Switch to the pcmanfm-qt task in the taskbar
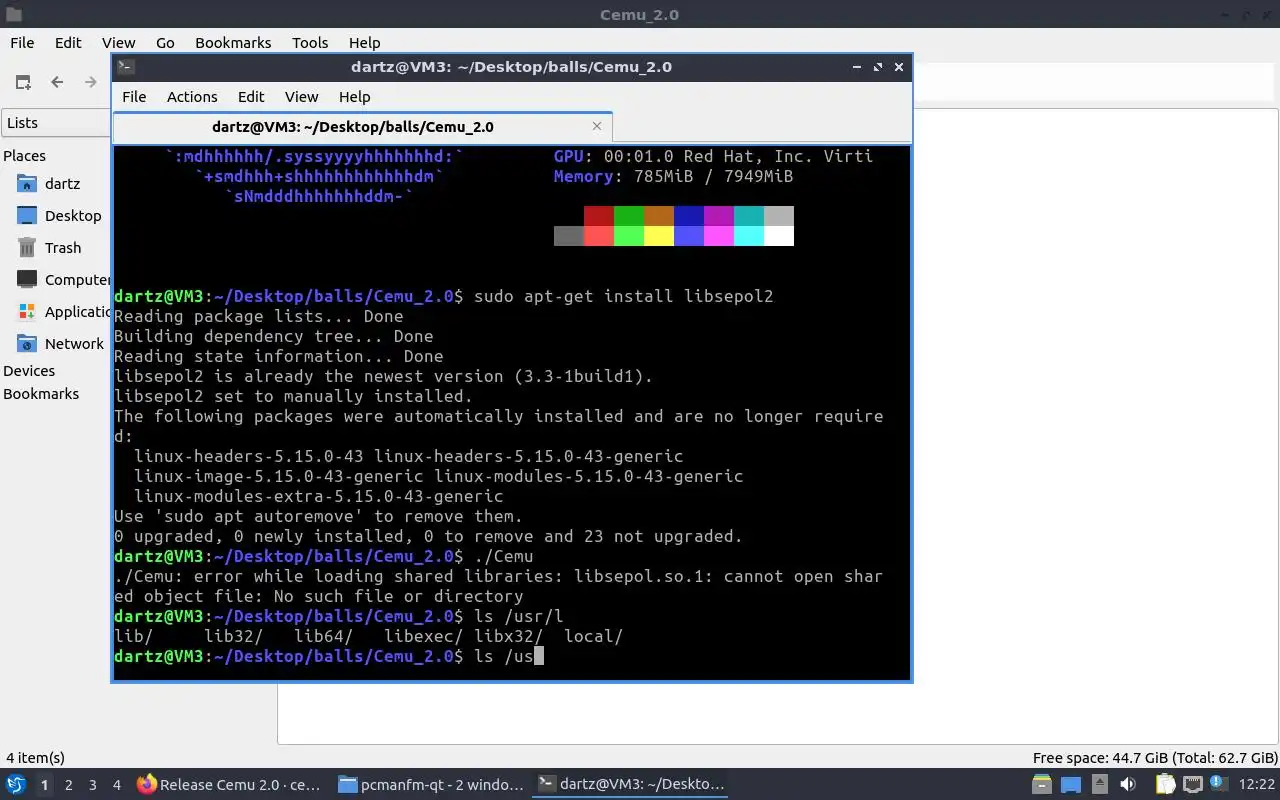Screen dimensions: 1280x800 point(430,784)
